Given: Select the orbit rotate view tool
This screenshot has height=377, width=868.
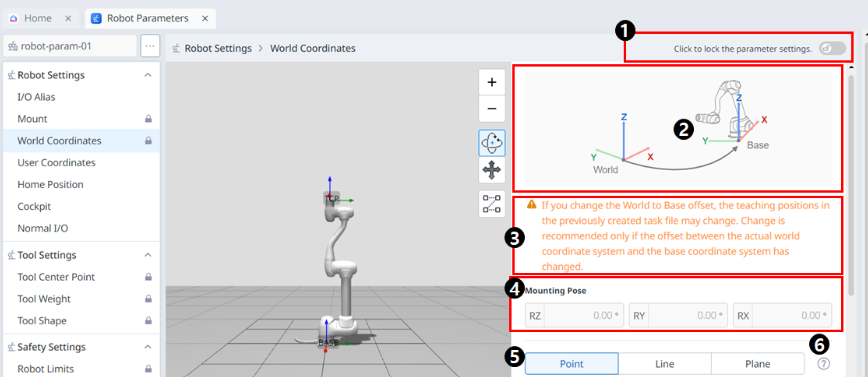Looking at the screenshot, I should pos(492,143).
